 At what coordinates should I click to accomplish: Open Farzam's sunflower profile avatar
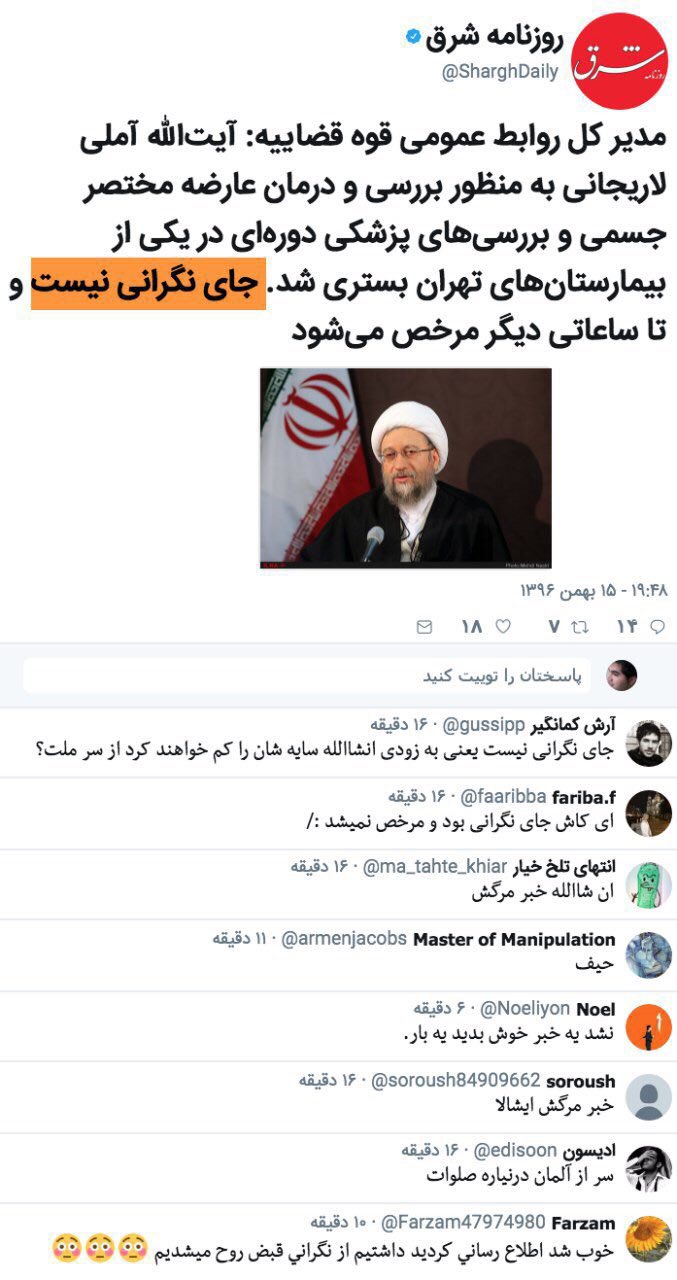click(648, 1239)
